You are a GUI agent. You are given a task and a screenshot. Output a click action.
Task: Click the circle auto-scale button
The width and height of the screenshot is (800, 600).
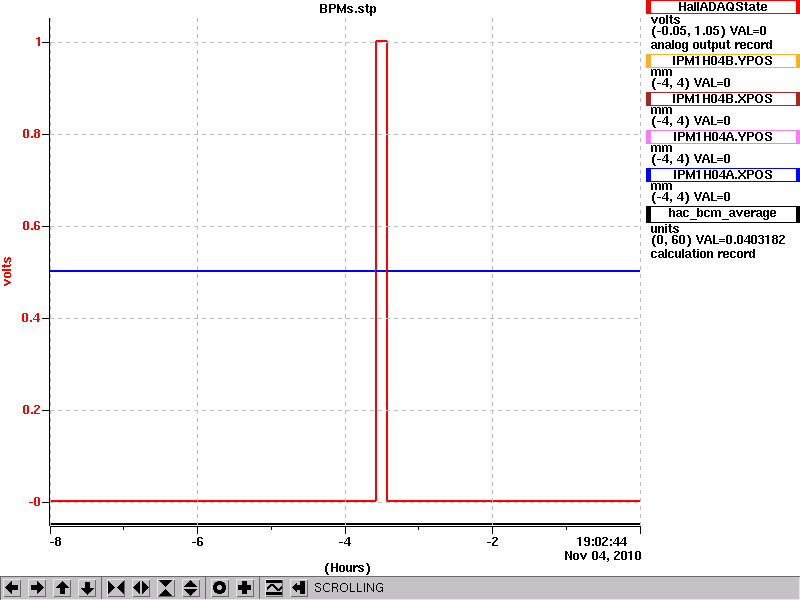pyautogui.click(x=220, y=588)
